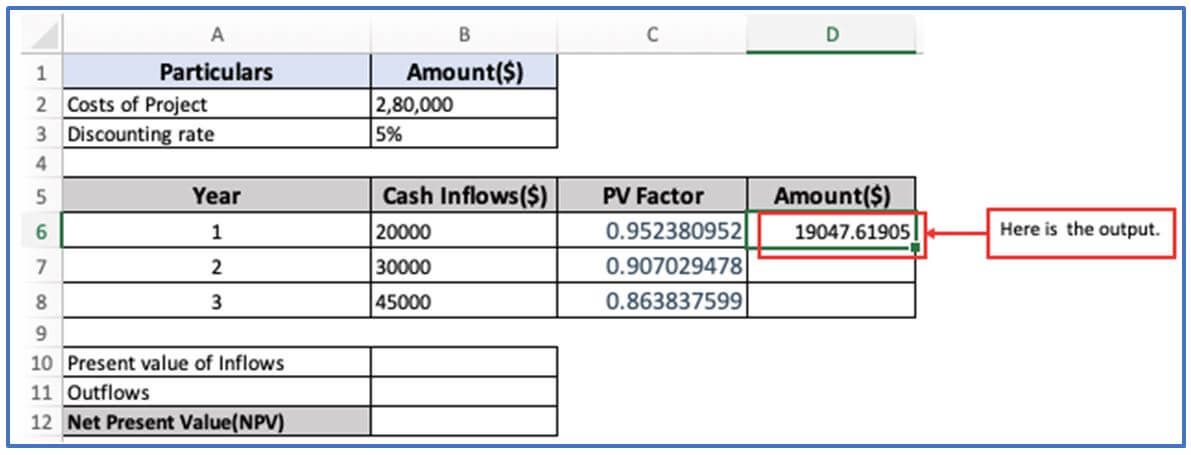The image size is (1191, 455).
Task: Select the Year 3 cell
Action: [x=216, y=301]
